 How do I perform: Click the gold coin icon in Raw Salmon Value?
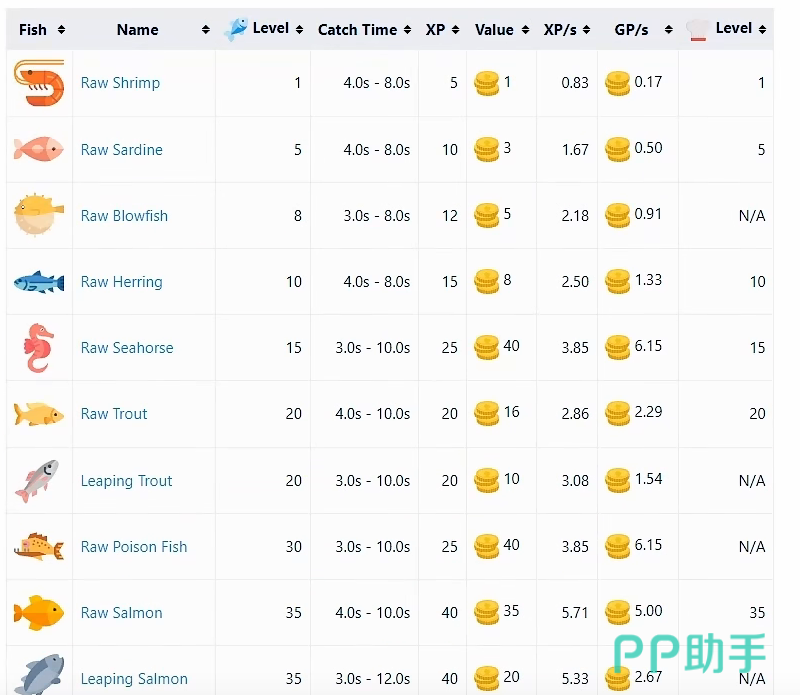click(486, 613)
